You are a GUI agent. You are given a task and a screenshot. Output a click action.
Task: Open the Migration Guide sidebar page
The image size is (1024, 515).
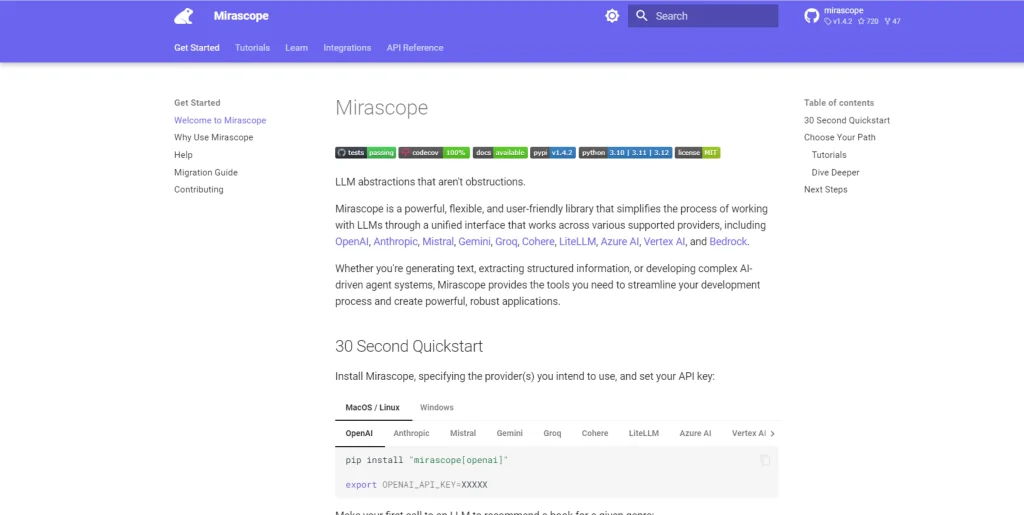tap(206, 172)
